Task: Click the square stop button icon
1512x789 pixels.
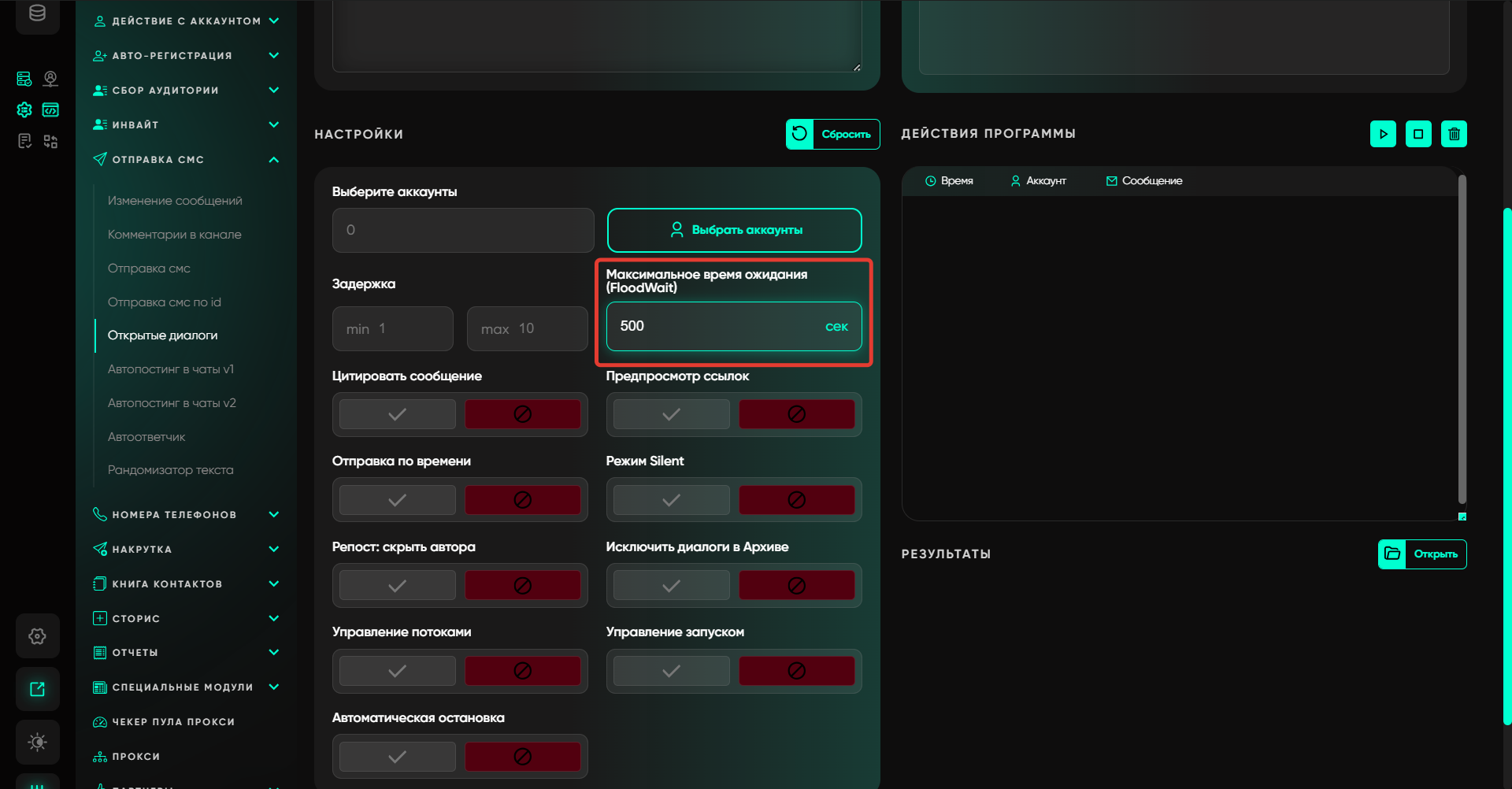Action: (1418, 134)
